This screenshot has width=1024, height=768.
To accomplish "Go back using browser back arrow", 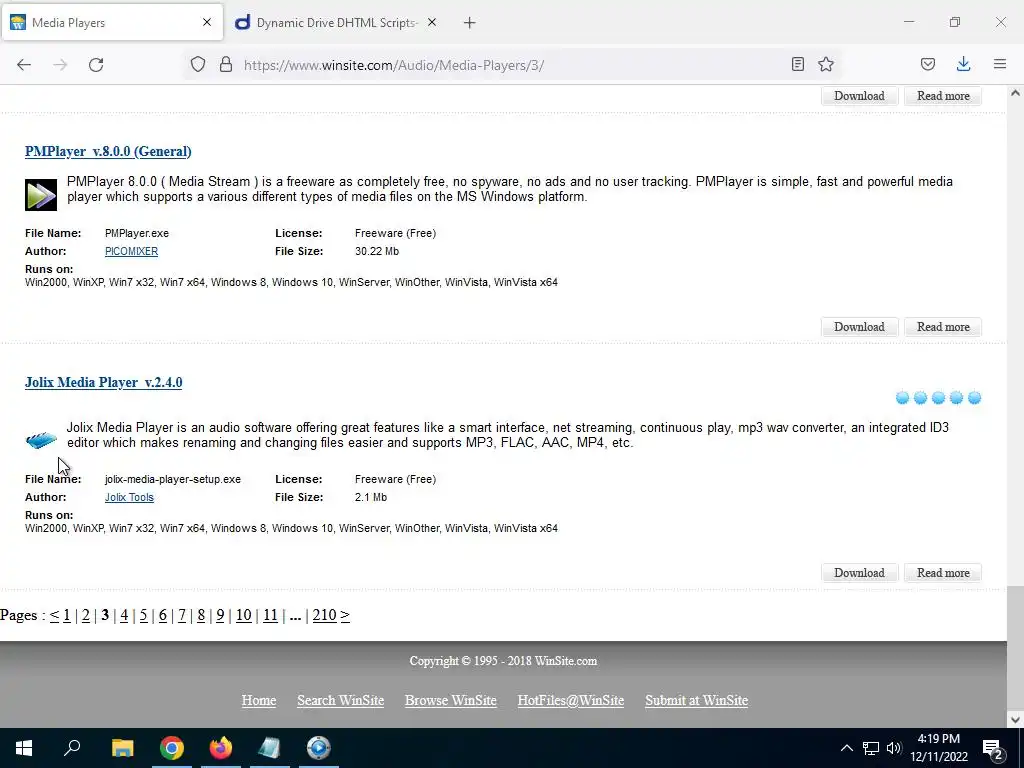I will click(24, 65).
